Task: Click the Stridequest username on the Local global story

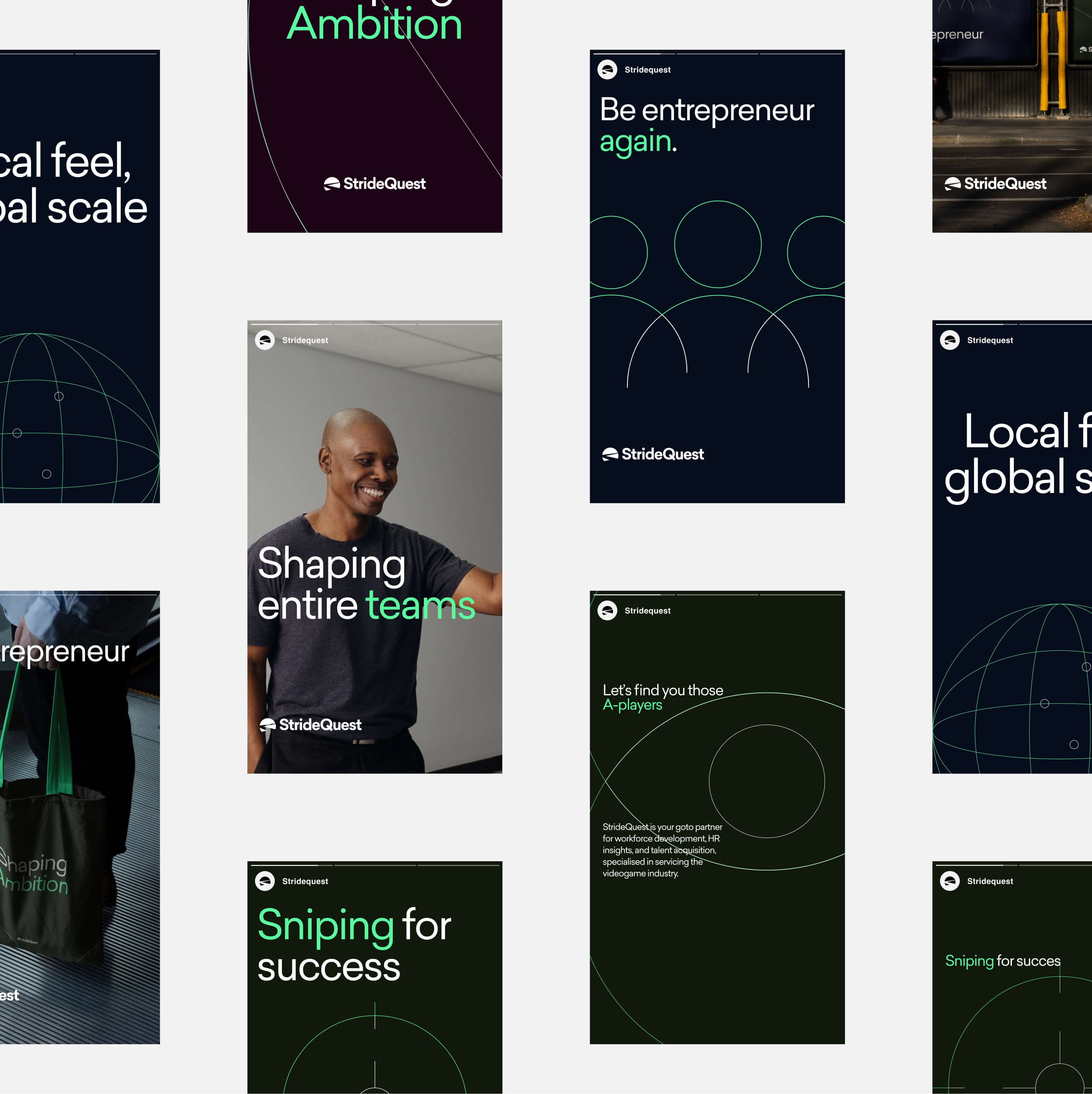Action: (990, 340)
